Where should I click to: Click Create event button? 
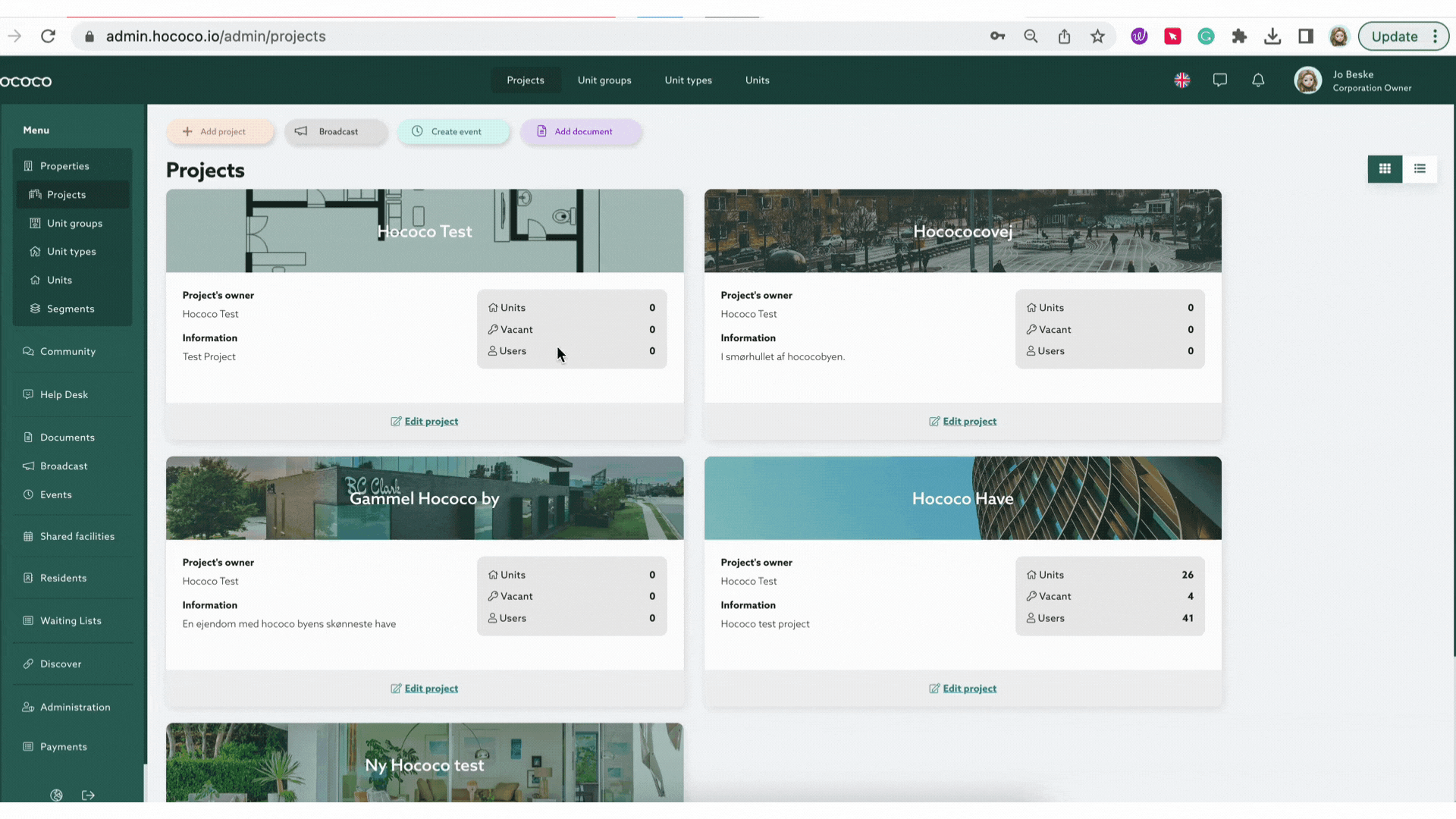(x=453, y=131)
